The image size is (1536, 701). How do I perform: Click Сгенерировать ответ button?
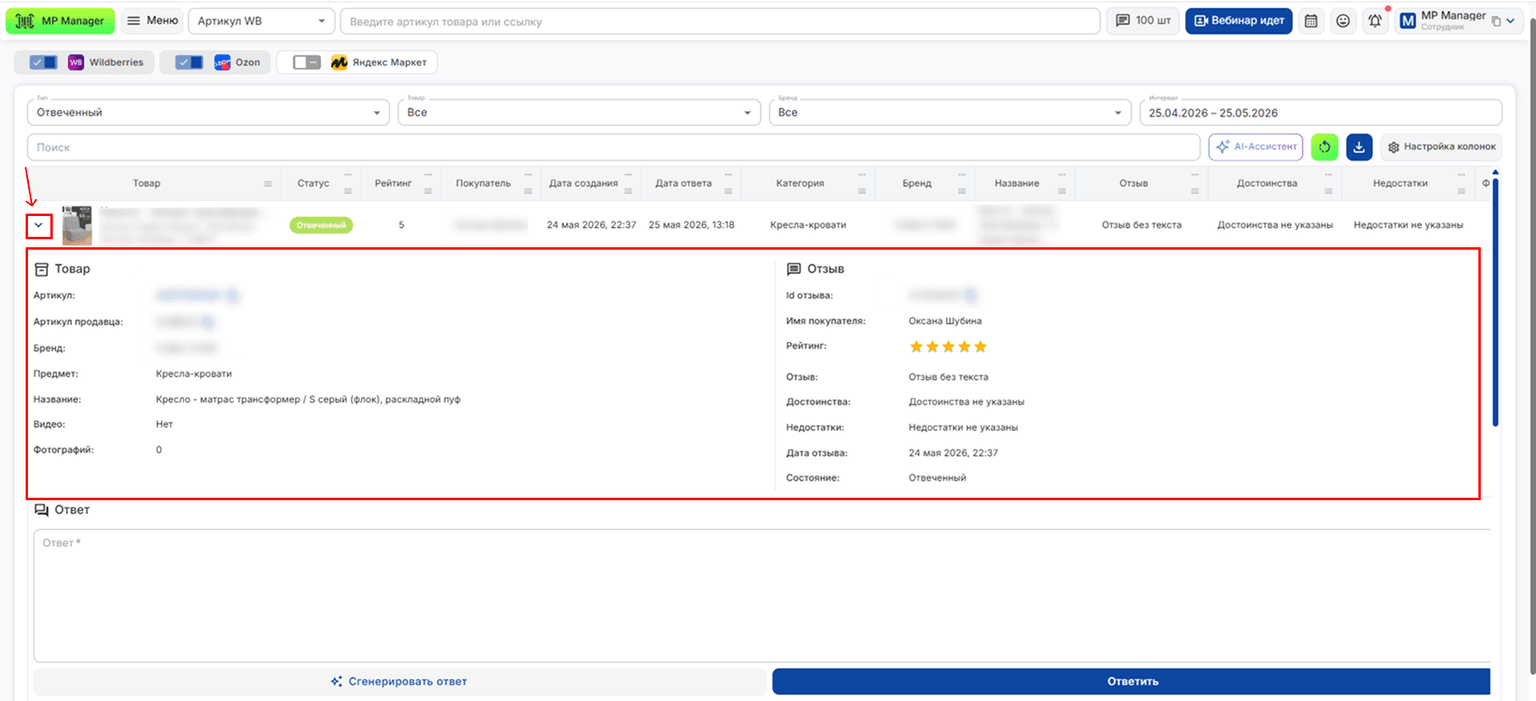tap(400, 681)
